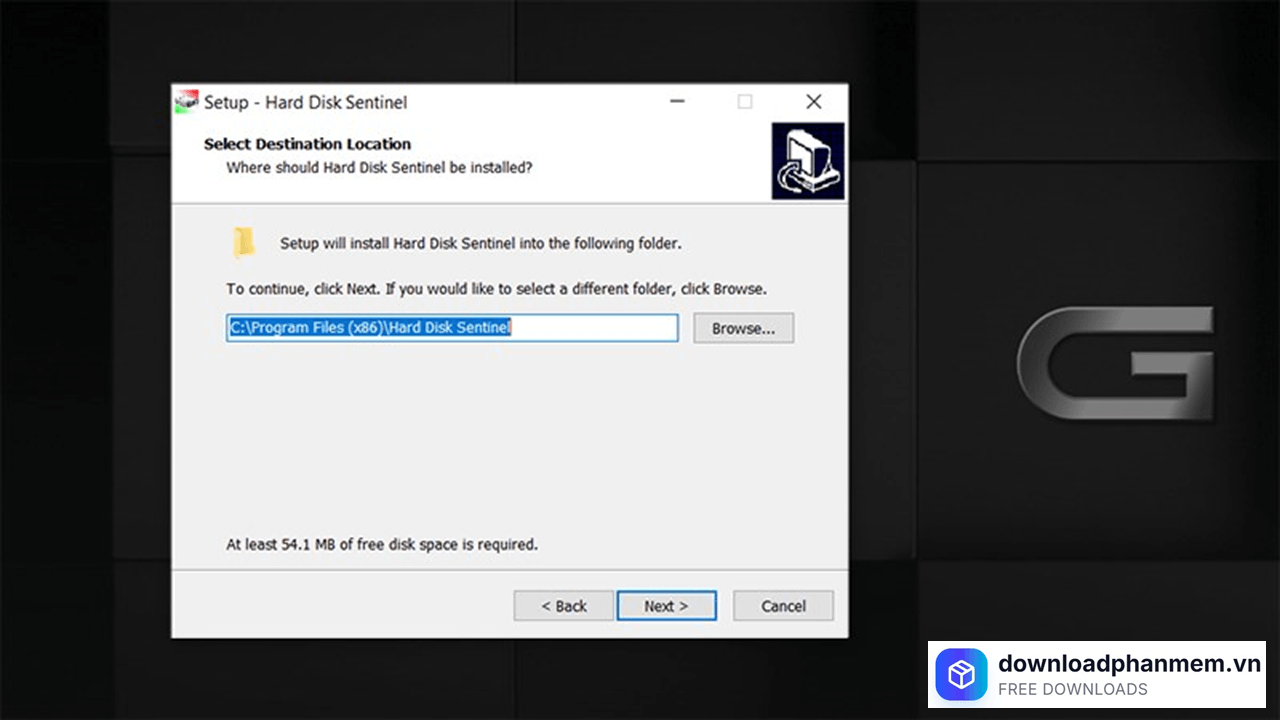Click the "To continue, click Next" instruction text
This screenshot has width=1280, height=720.
(x=496, y=289)
